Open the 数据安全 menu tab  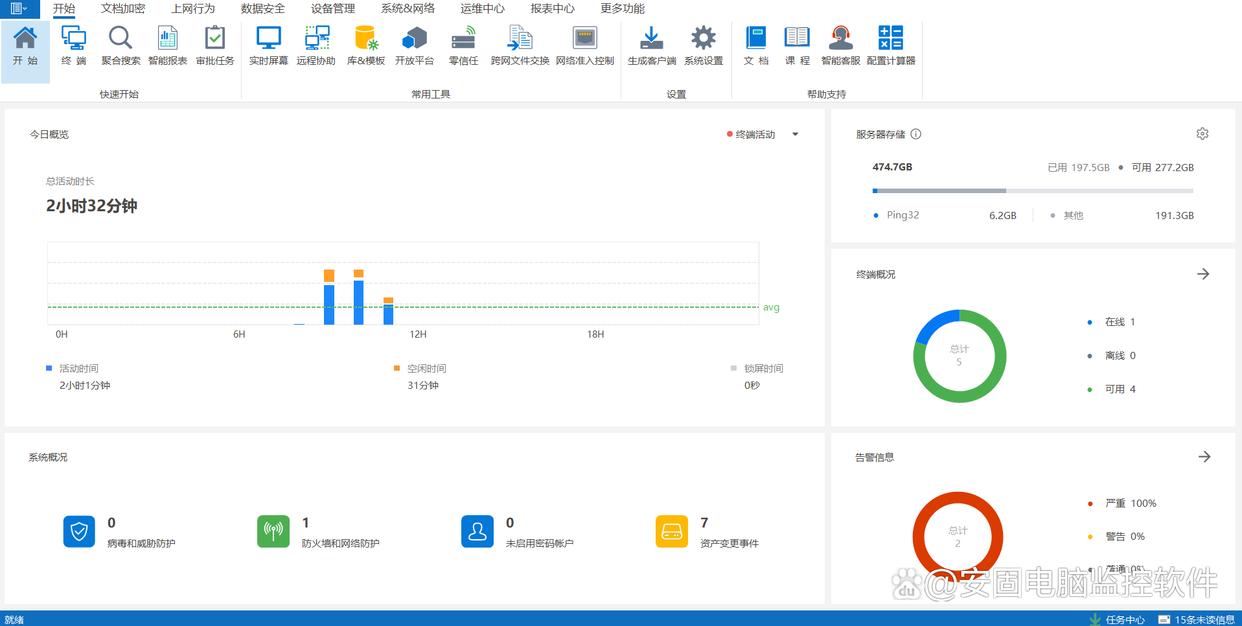pyautogui.click(x=263, y=8)
